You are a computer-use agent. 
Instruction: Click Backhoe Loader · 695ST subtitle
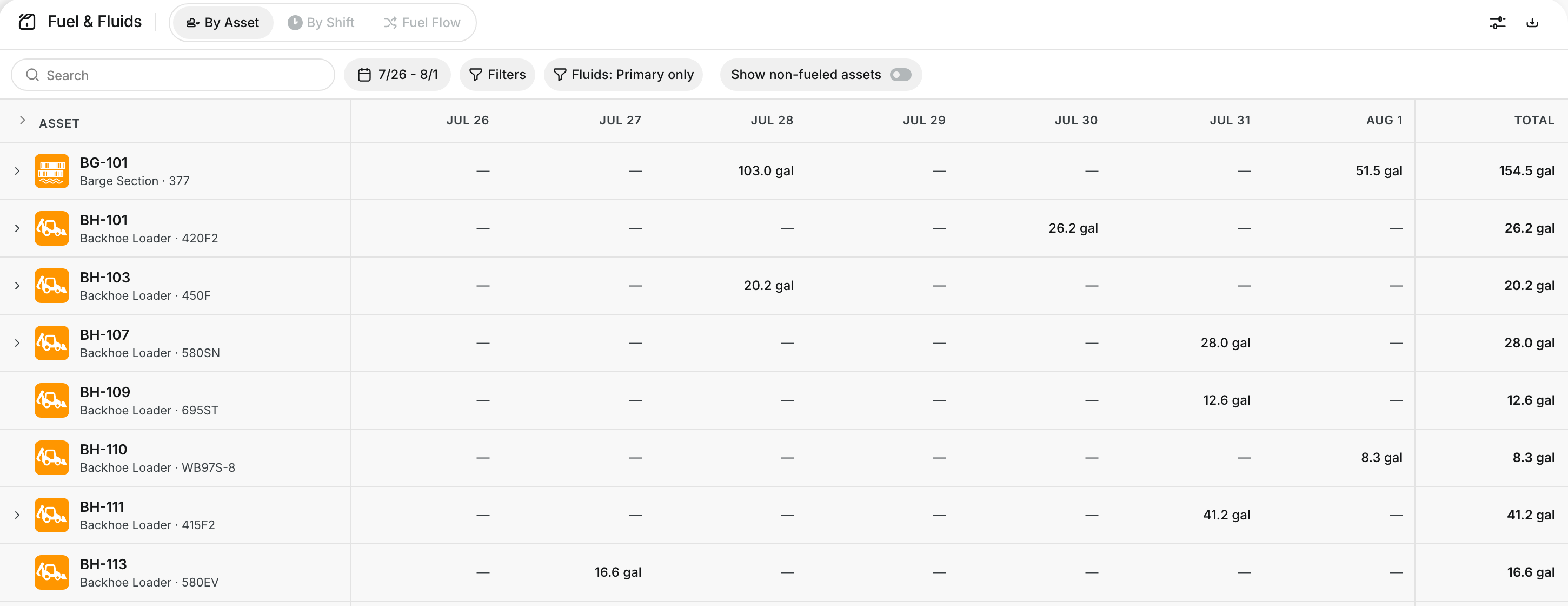coord(149,411)
